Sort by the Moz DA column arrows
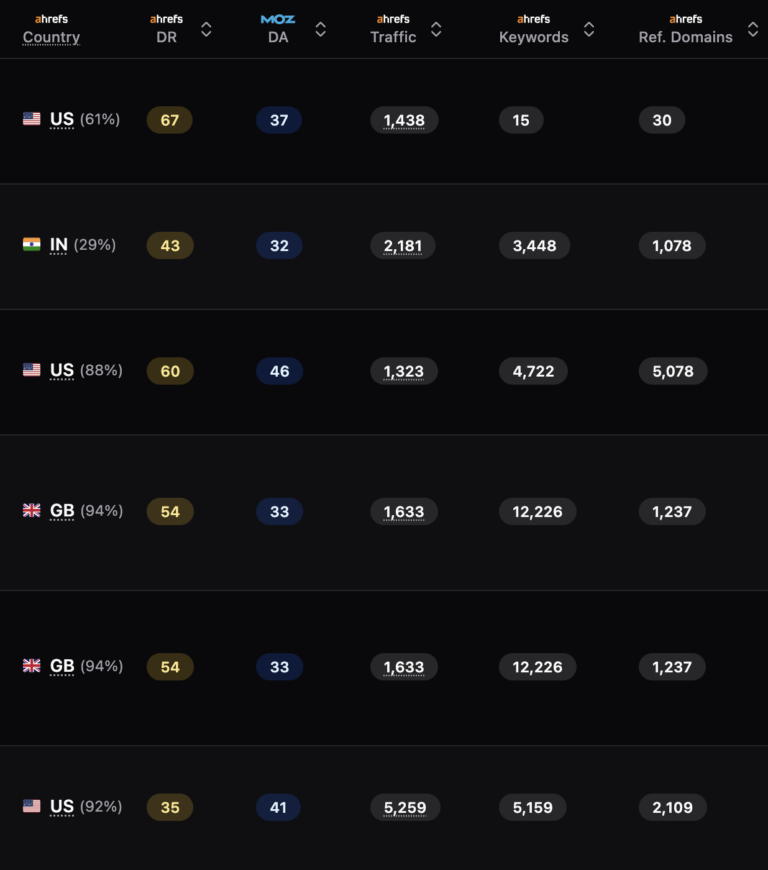The height and width of the screenshot is (870, 768). click(320, 29)
